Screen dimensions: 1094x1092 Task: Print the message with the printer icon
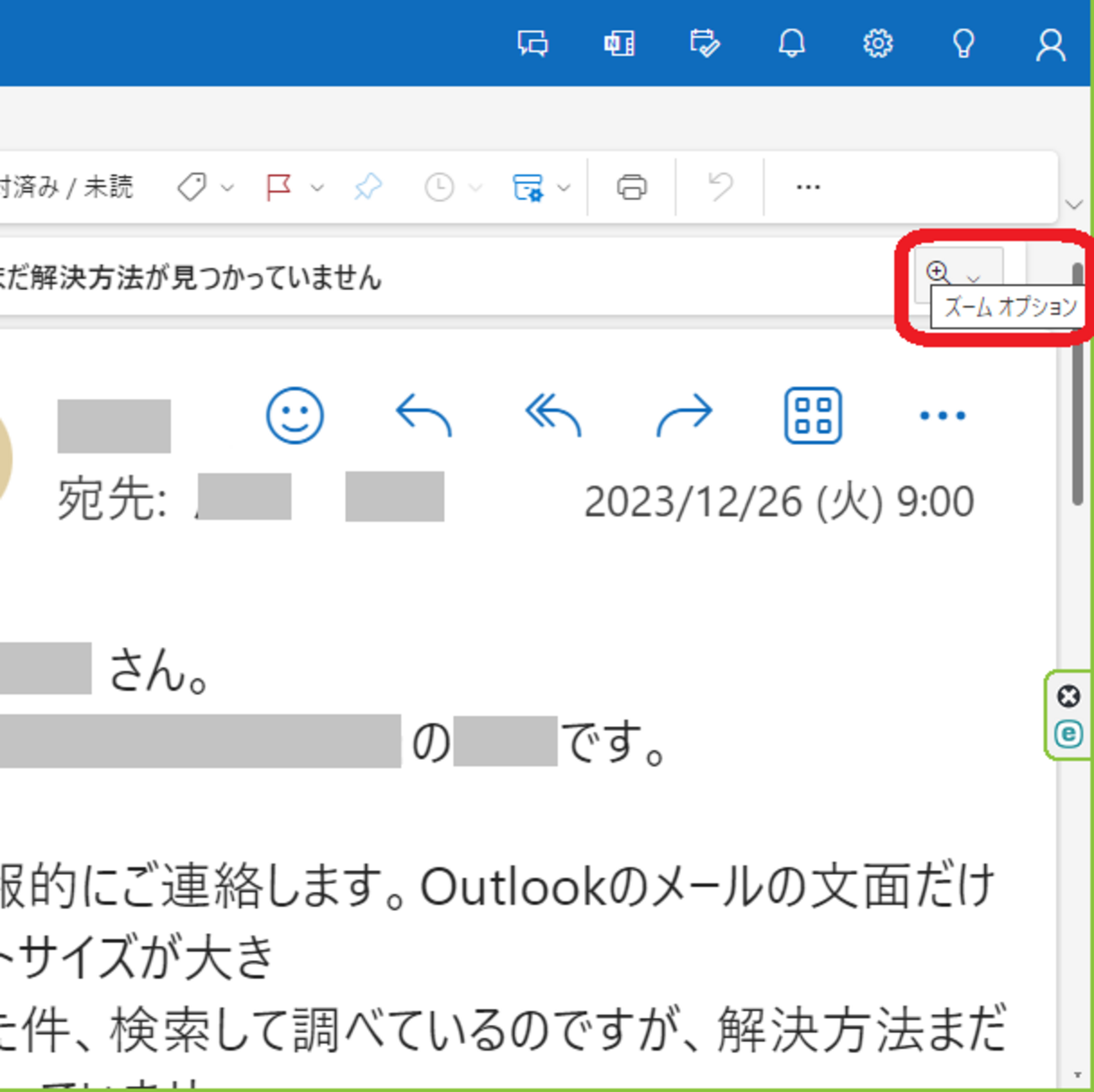[632, 187]
